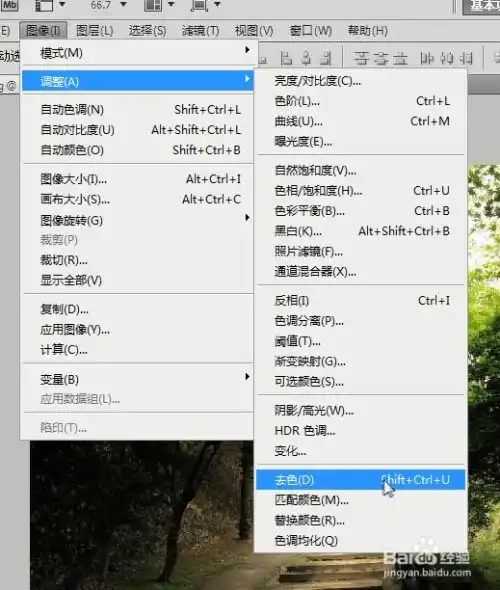500x590 pixels.
Task: Expand the 变量(B) submenu
Action: [138, 379]
